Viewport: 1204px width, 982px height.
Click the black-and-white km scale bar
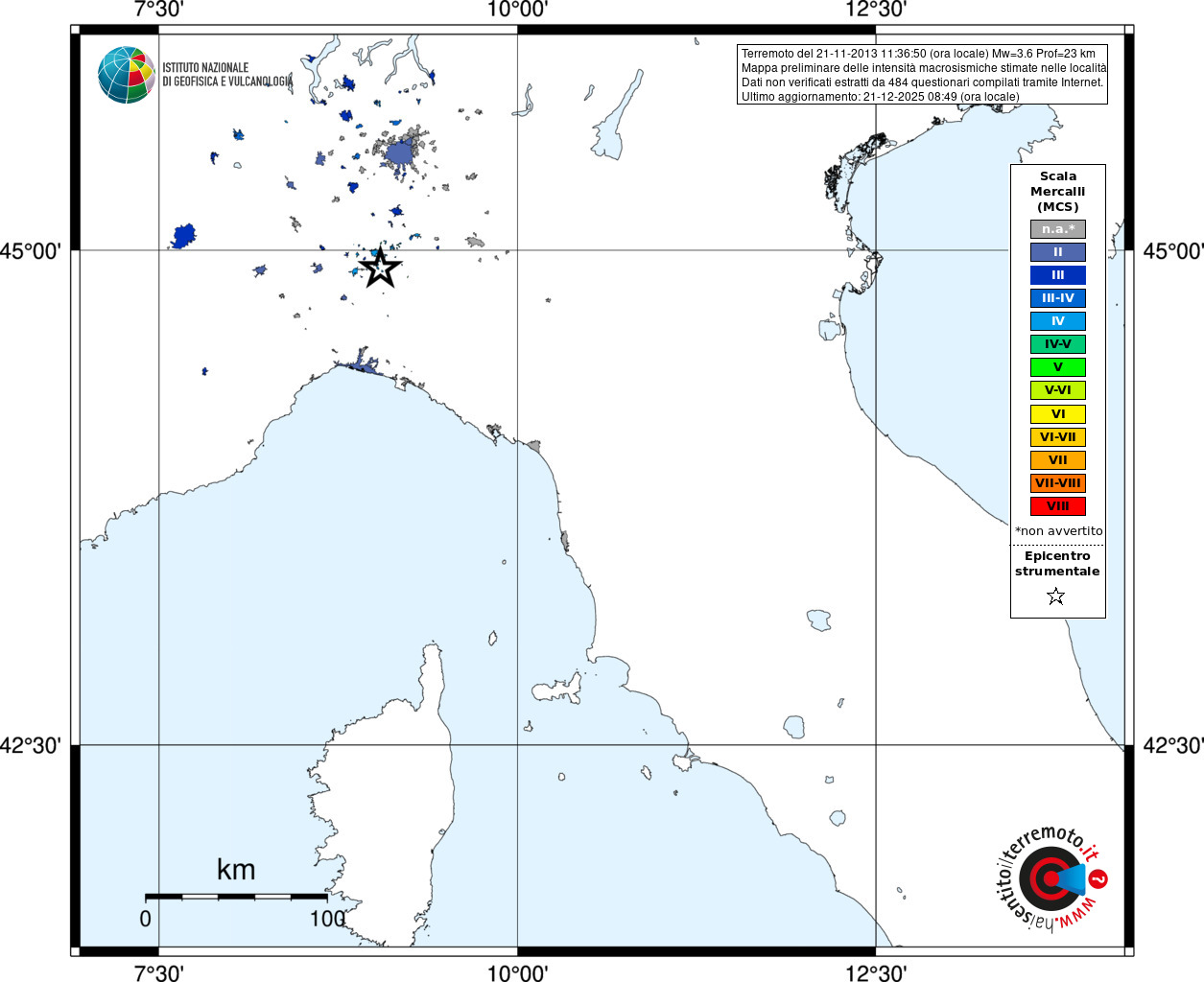point(236,897)
